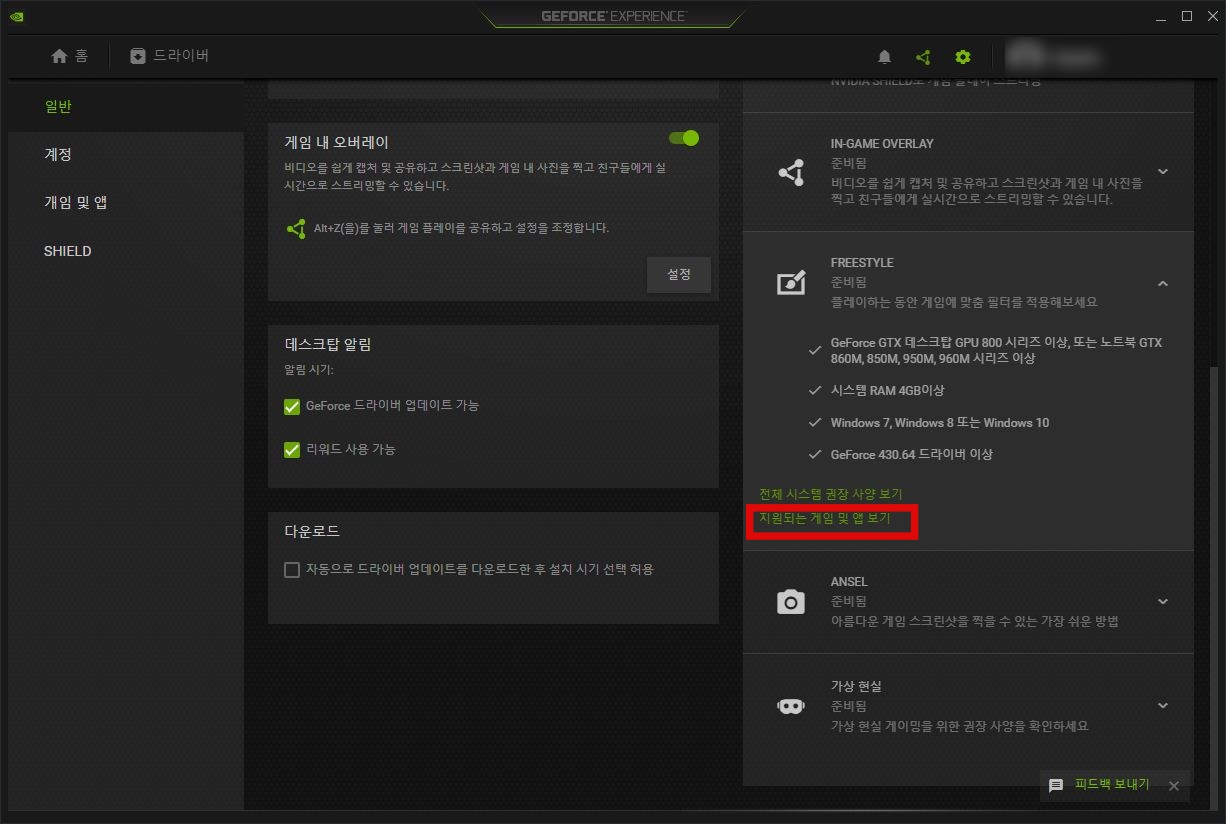Screen dimensions: 1226x824
Task: Open the 홈 tab
Action: click(70, 57)
